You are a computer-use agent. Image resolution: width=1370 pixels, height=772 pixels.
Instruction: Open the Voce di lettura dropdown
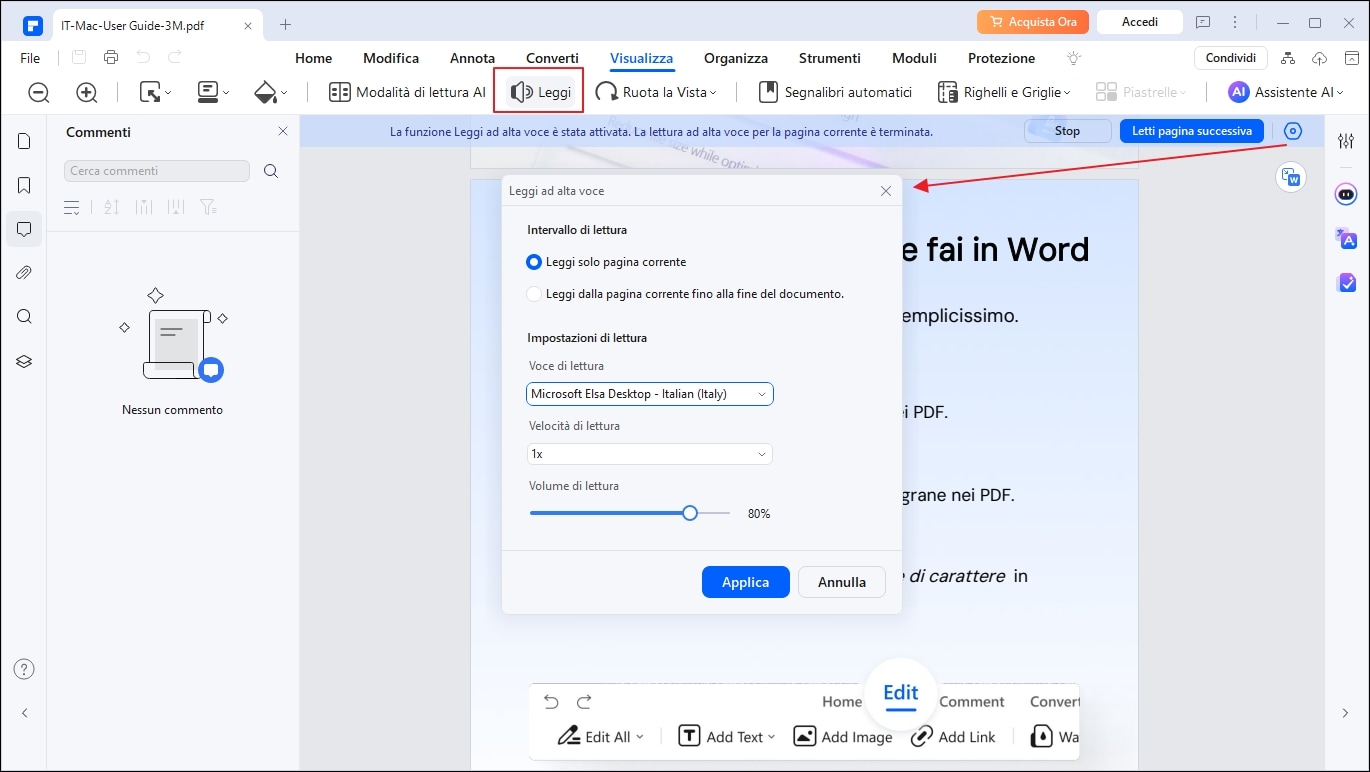(x=650, y=394)
